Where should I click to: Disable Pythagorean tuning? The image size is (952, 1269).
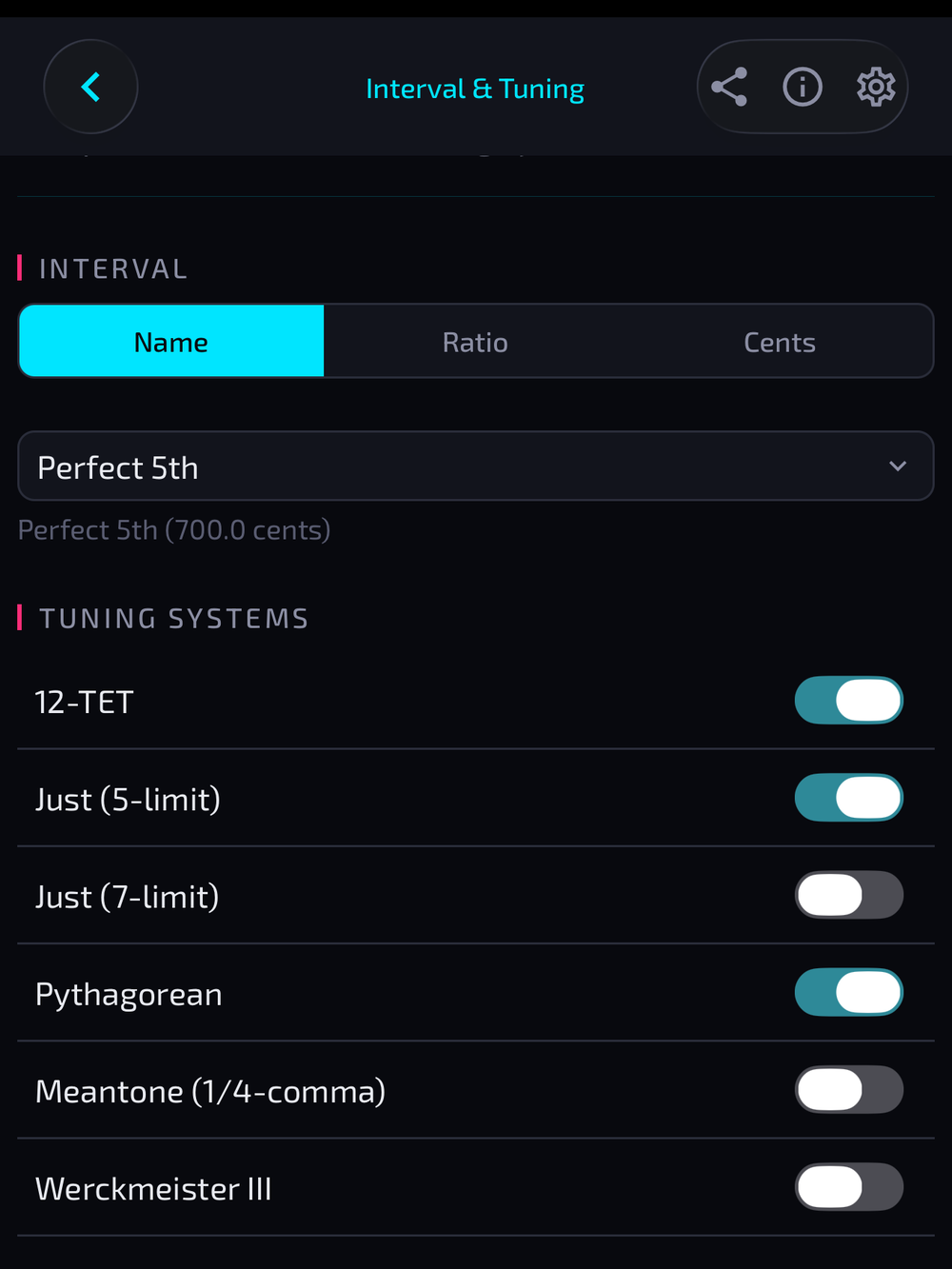848,992
